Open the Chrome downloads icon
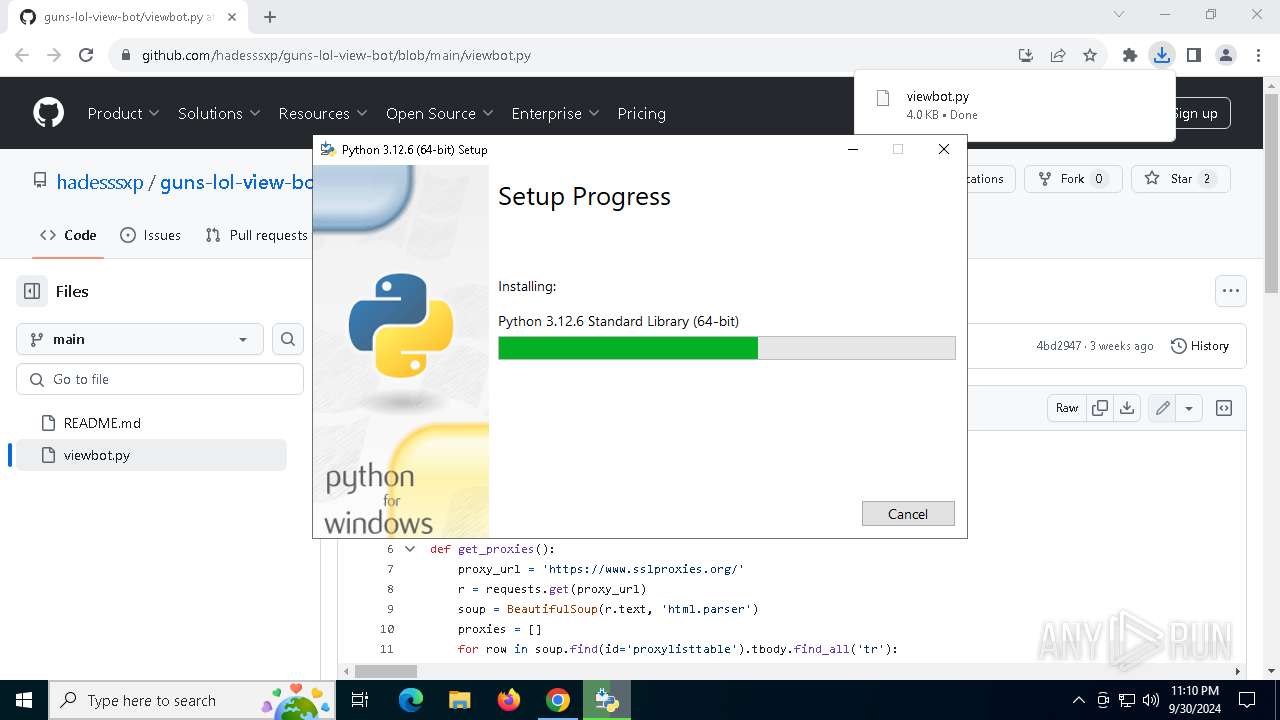The height and width of the screenshot is (720, 1280). tap(1161, 55)
